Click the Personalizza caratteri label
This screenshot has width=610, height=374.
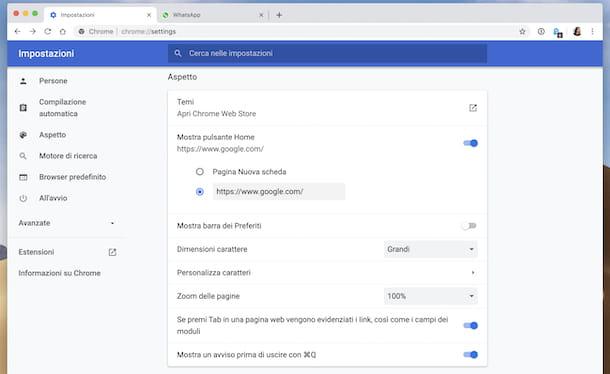coord(214,273)
